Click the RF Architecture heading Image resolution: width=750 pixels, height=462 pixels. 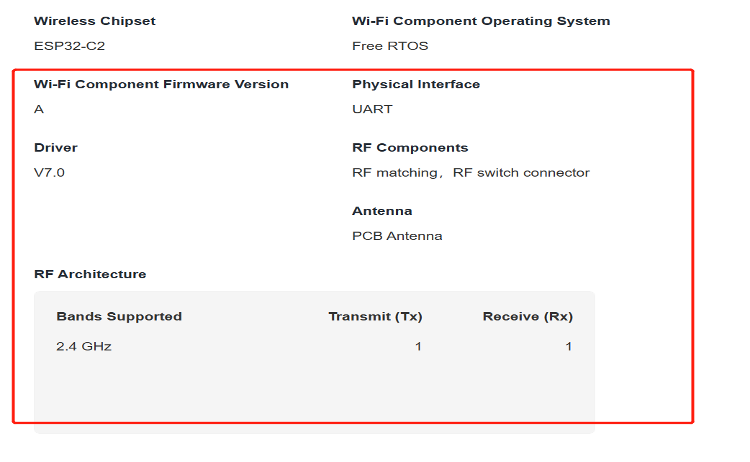(x=90, y=274)
